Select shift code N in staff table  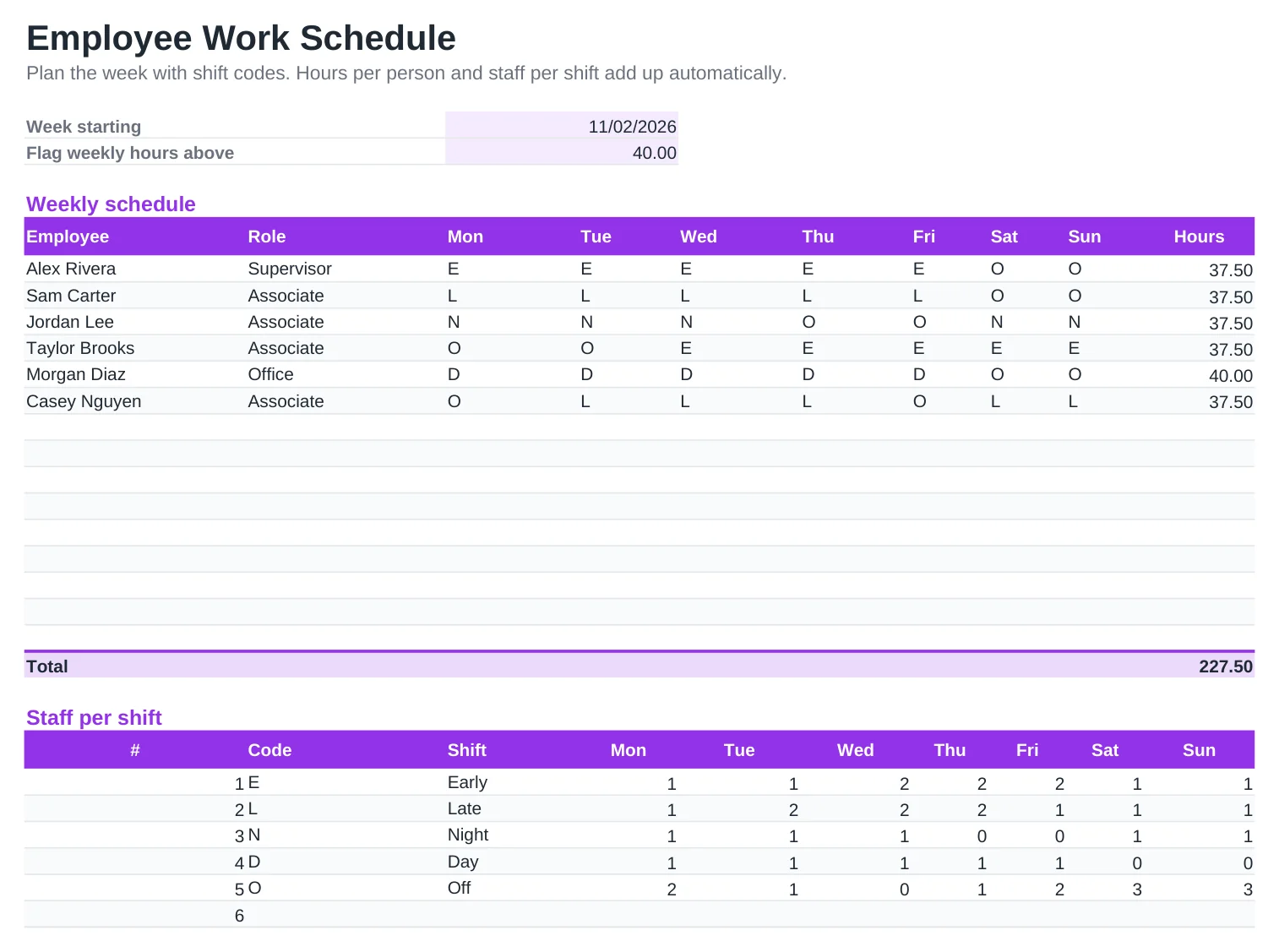tap(254, 835)
